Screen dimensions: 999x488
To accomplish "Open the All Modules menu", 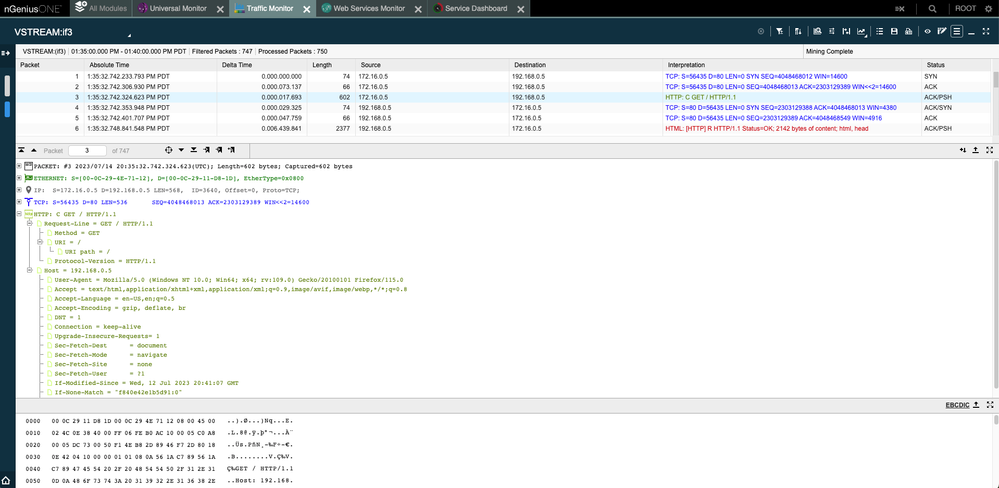I will (x=106, y=8).
